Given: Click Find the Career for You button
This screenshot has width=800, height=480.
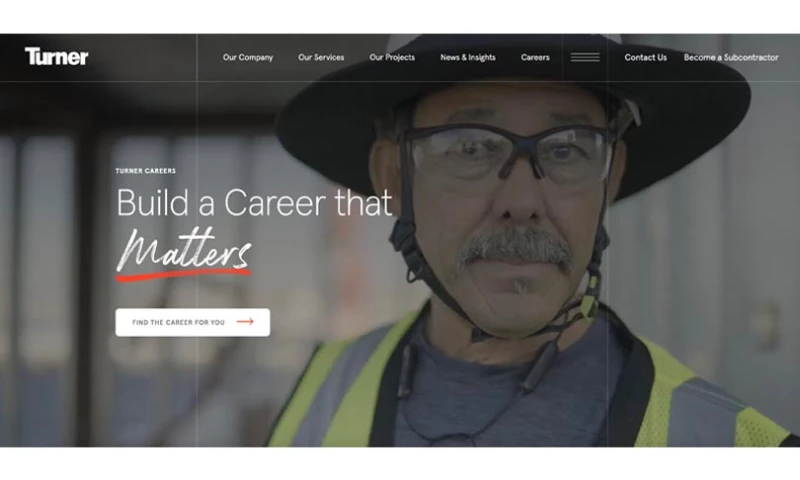Looking at the screenshot, I should click(192, 322).
